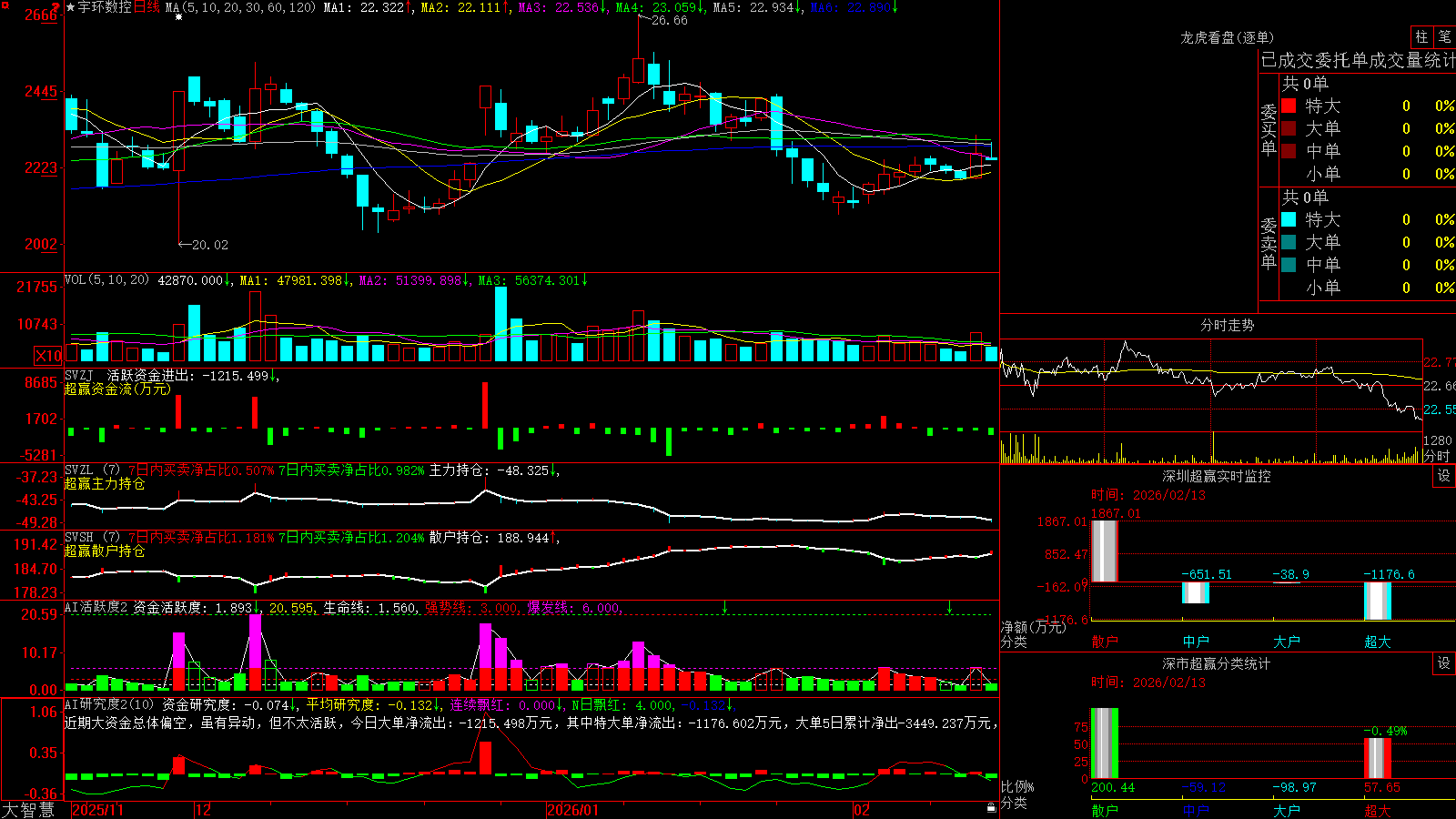Click the 平均研究度: -0.132 value
Screen dimensions: 1456x819
[369, 704]
